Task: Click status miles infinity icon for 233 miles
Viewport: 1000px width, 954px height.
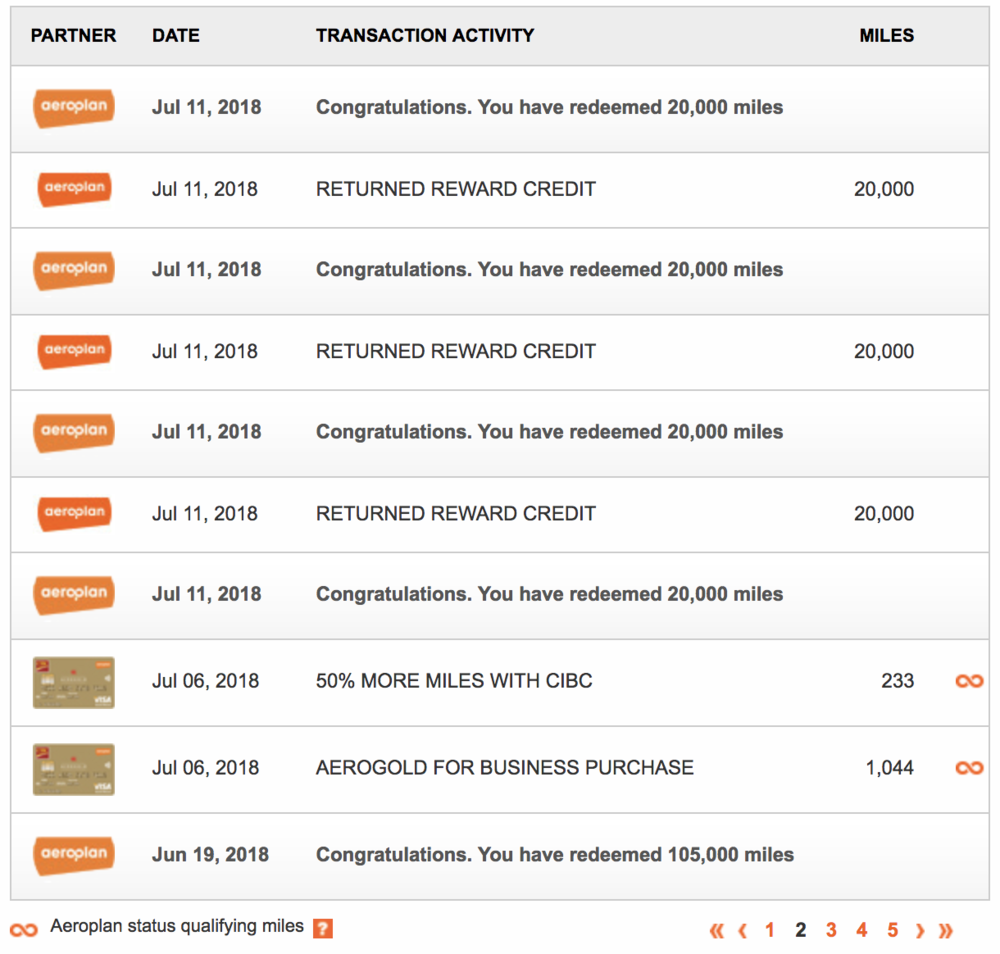Action: click(x=969, y=681)
